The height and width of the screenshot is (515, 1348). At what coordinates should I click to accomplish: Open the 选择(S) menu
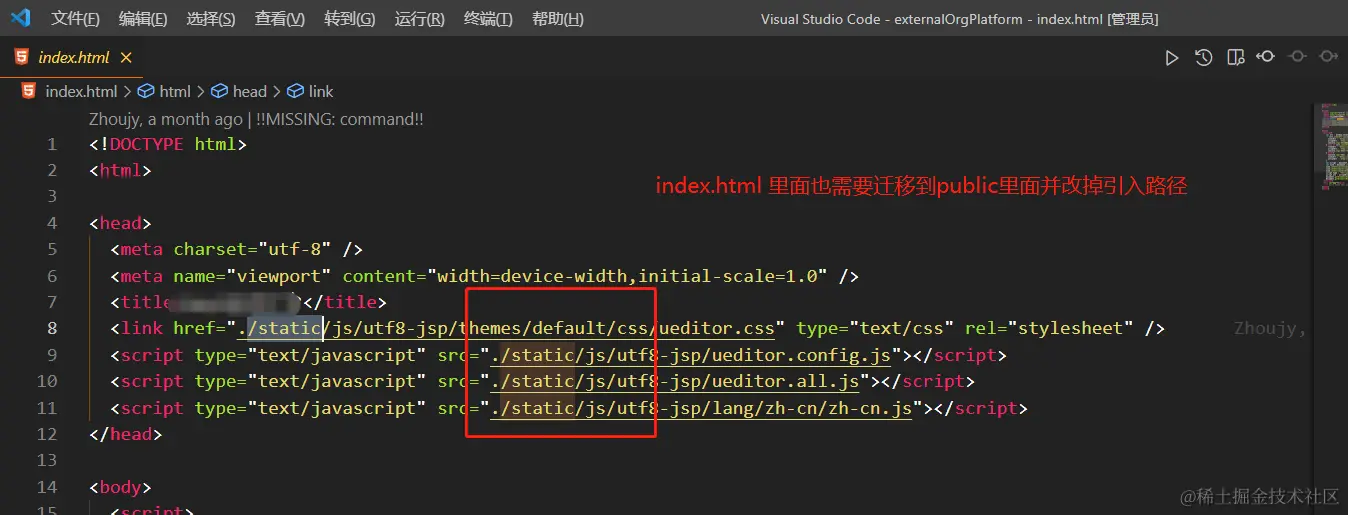coord(211,19)
